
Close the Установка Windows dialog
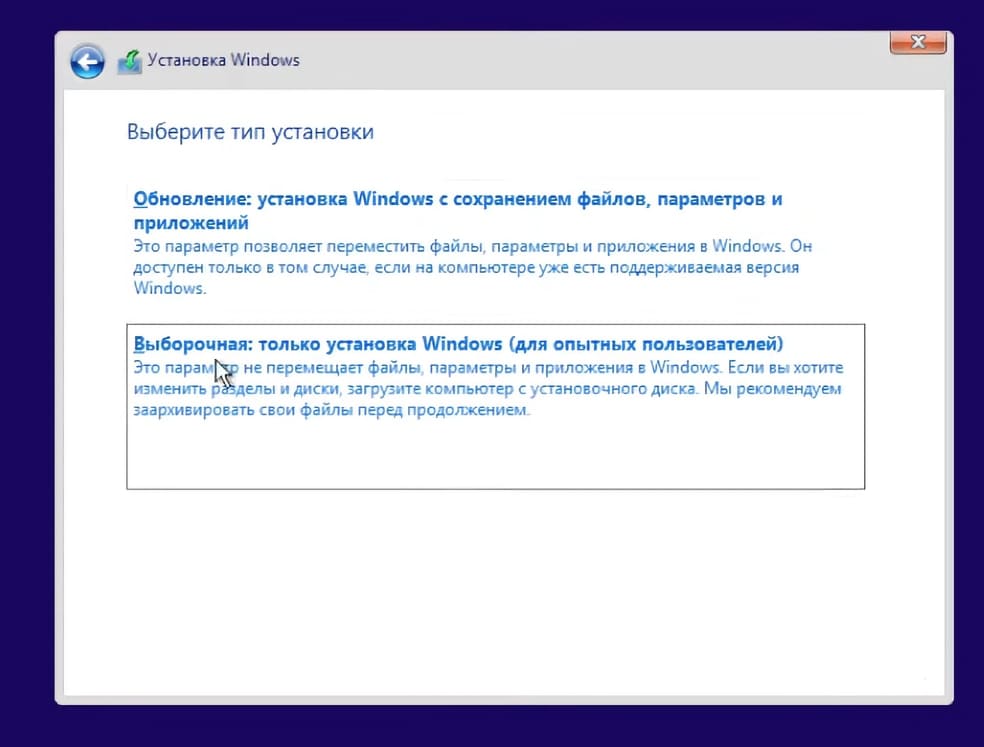pos(917,42)
